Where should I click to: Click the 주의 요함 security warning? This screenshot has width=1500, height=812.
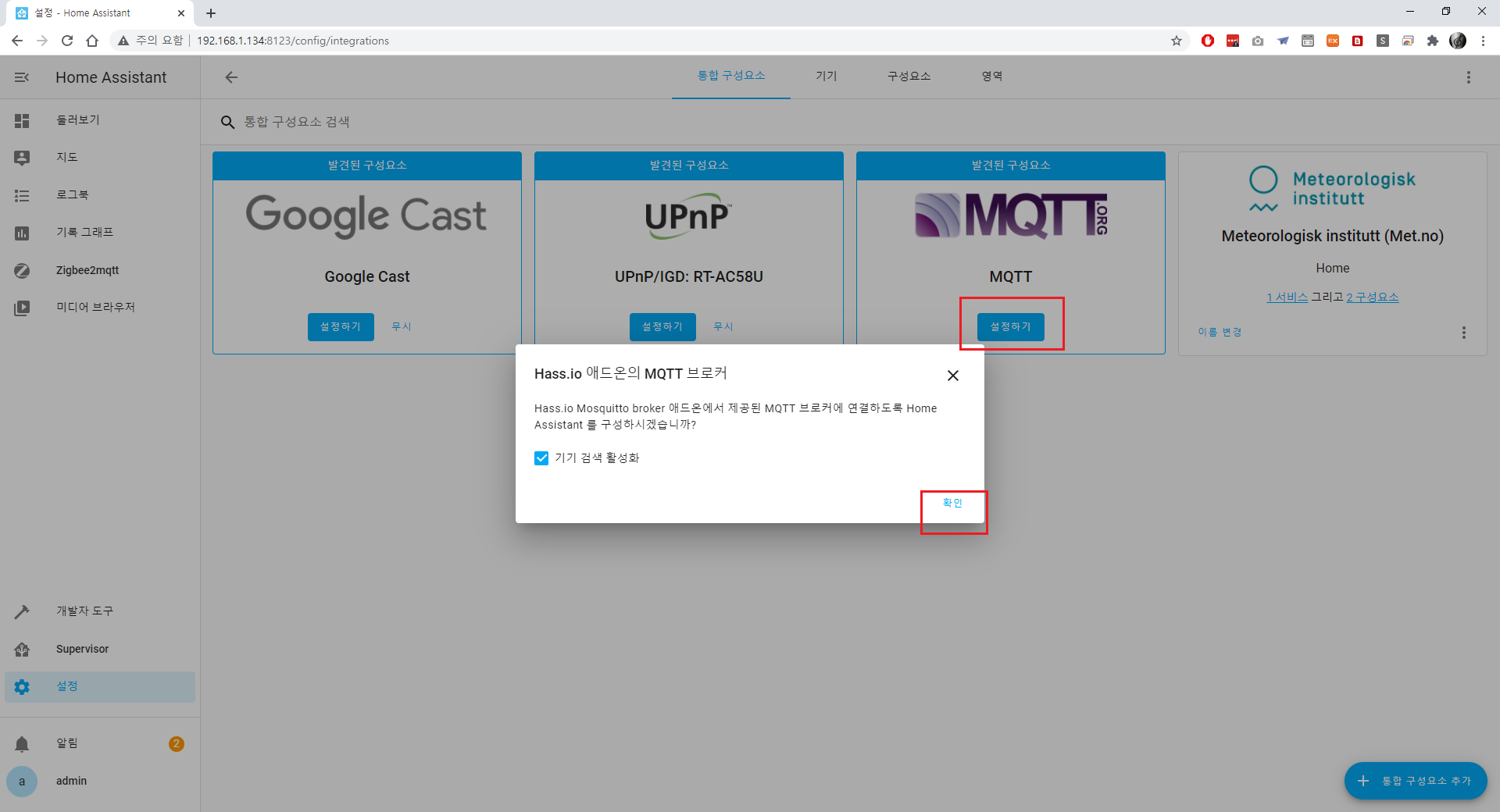pos(151,41)
